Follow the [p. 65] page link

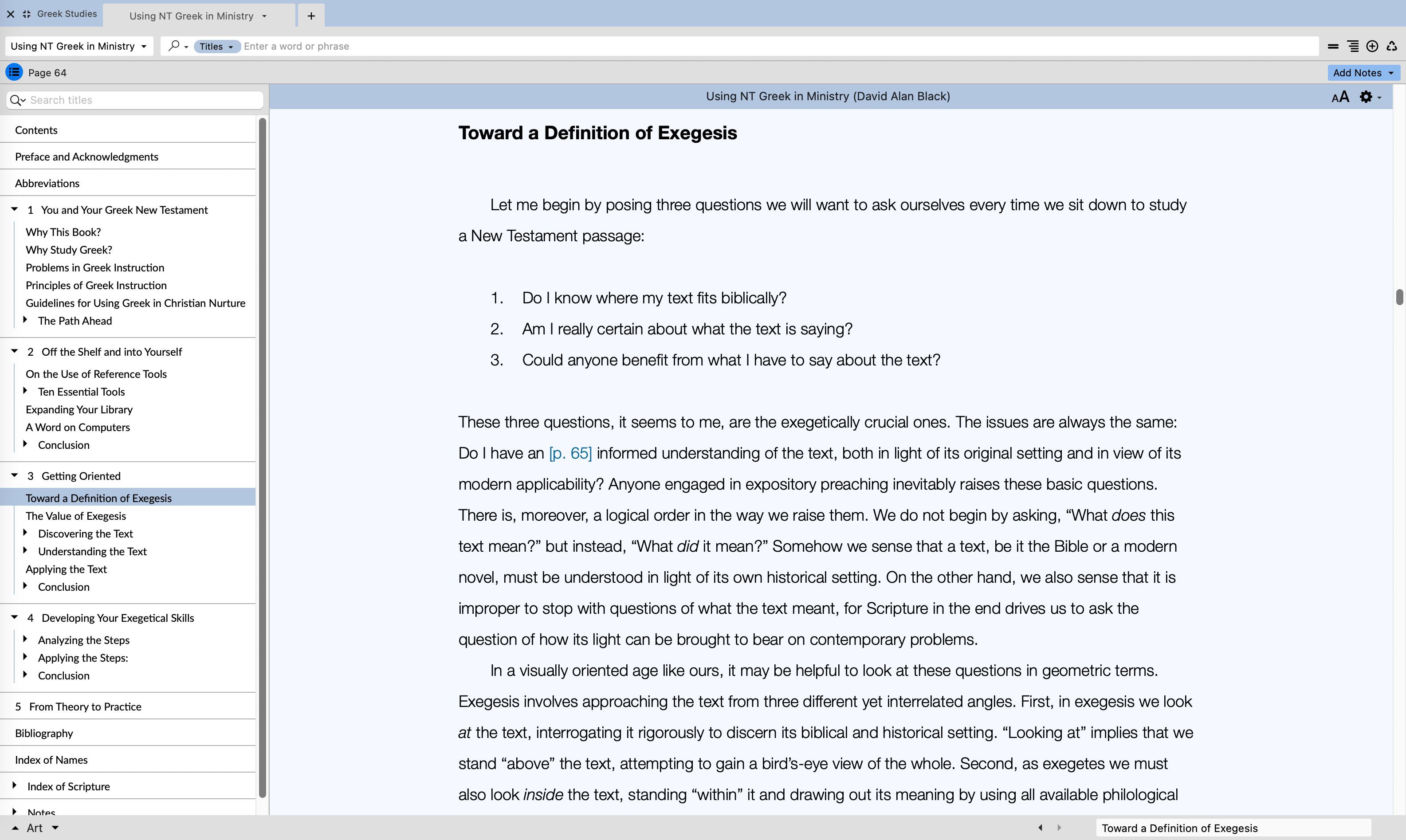point(570,453)
